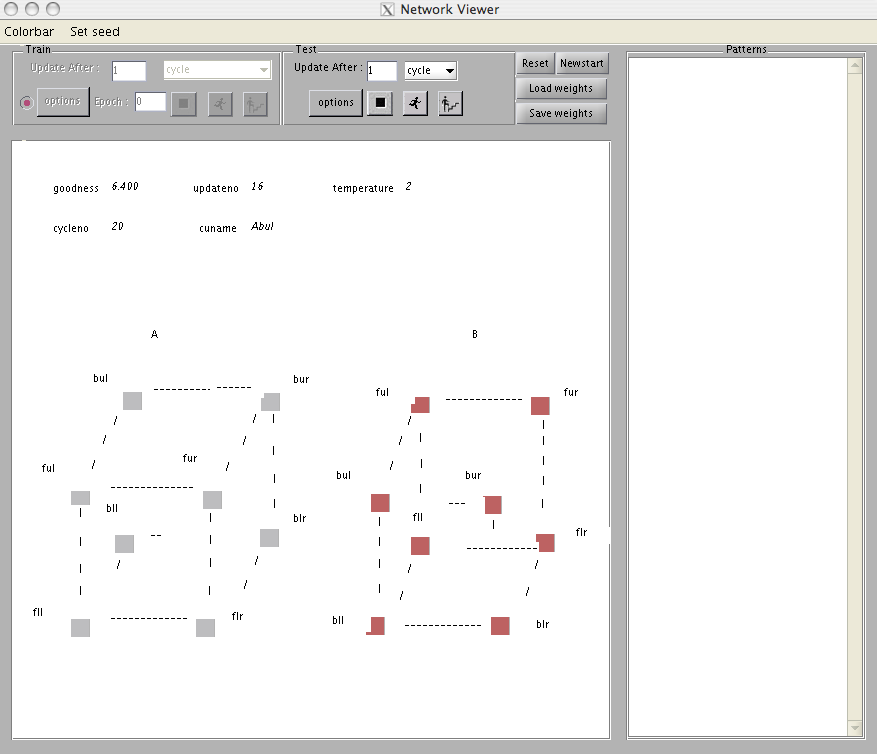Open the Test panel options button
The width and height of the screenshot is (877, 754).
[335, 102]
